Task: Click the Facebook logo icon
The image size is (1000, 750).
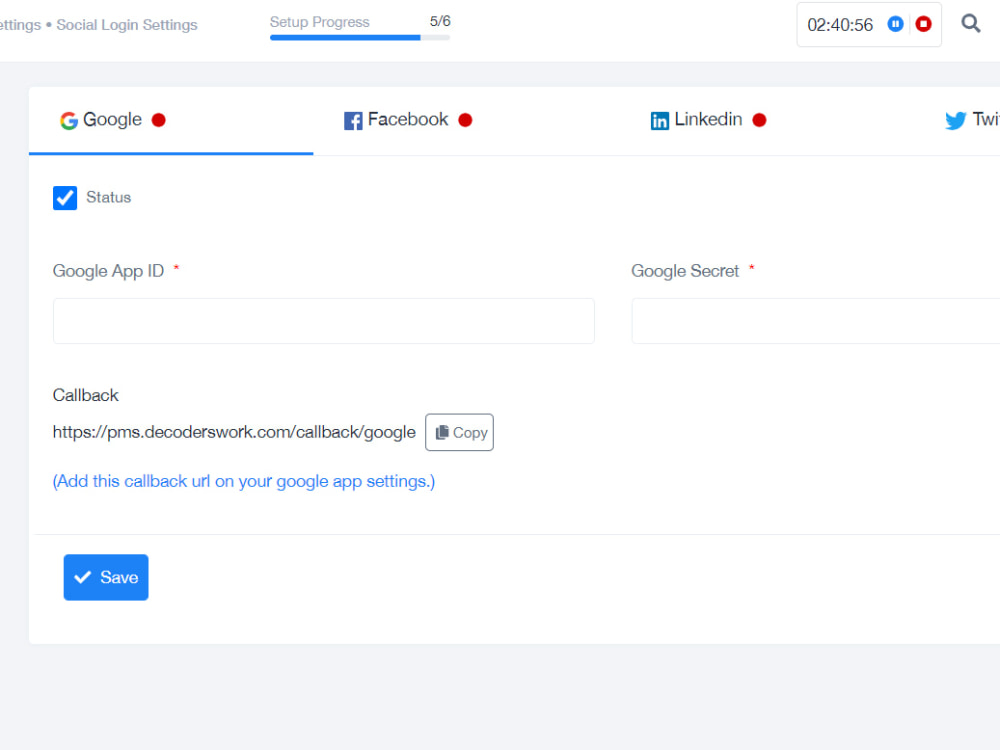Action: coord(353,121)
